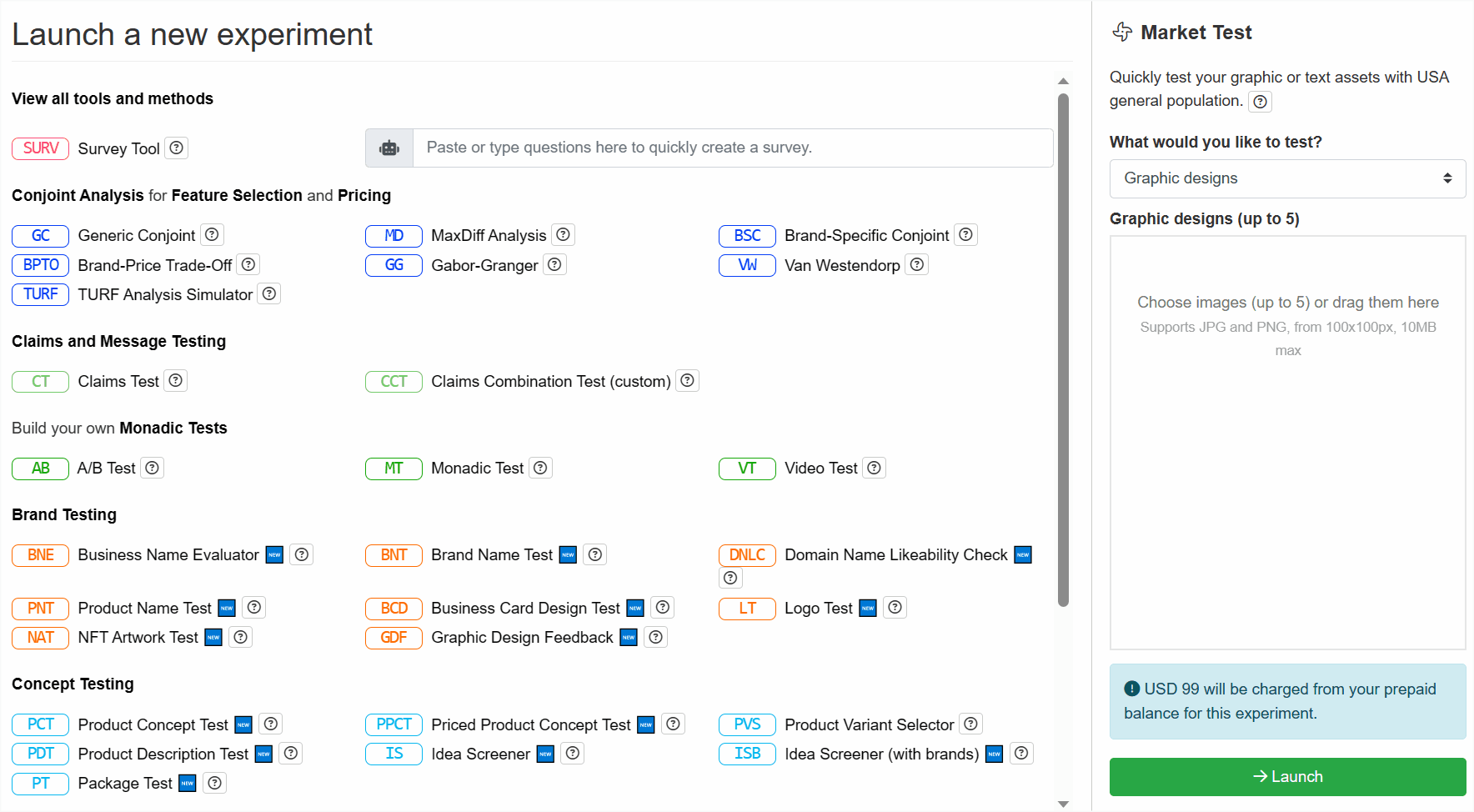Click the Launch button
Image resolution: width=1474 pixels, height=812 pixels.
coord(1287,776)
